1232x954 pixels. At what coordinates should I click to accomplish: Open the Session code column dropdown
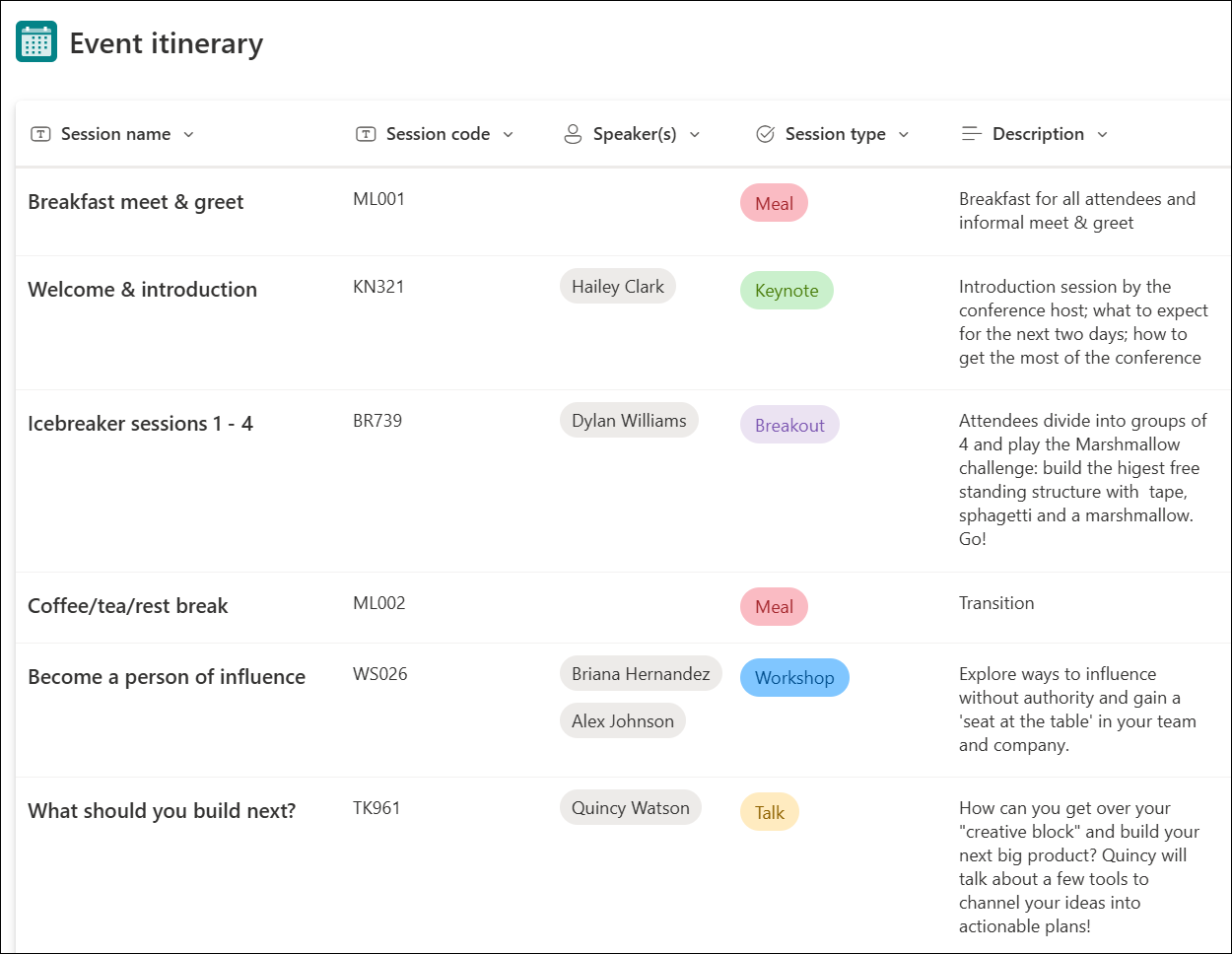pyautogui.click(x=509, y=134)
